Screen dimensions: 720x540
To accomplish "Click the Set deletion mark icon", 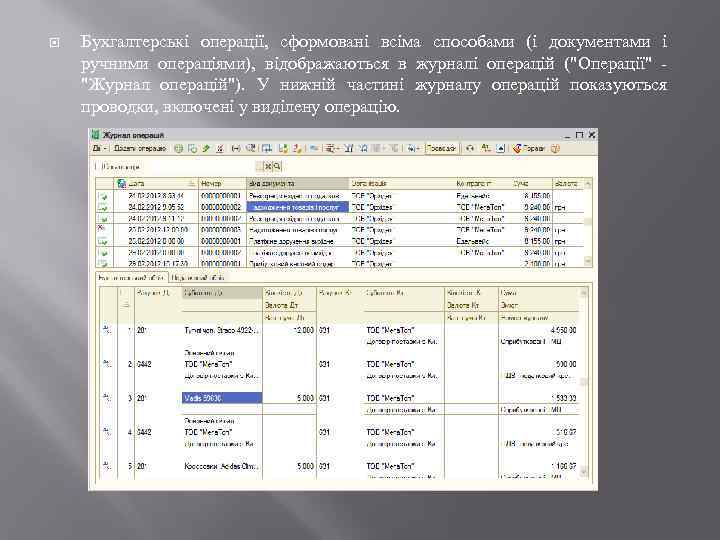I will tap(220, 149).
